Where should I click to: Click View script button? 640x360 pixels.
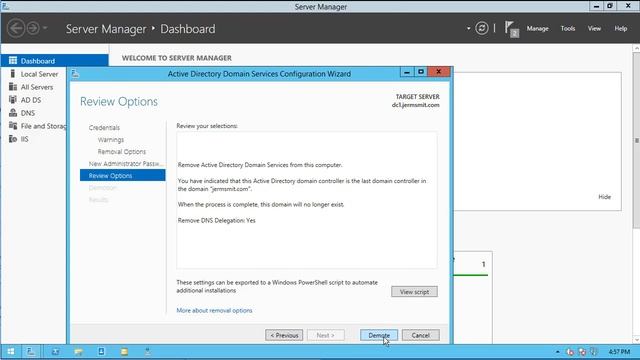coord(414,291)
